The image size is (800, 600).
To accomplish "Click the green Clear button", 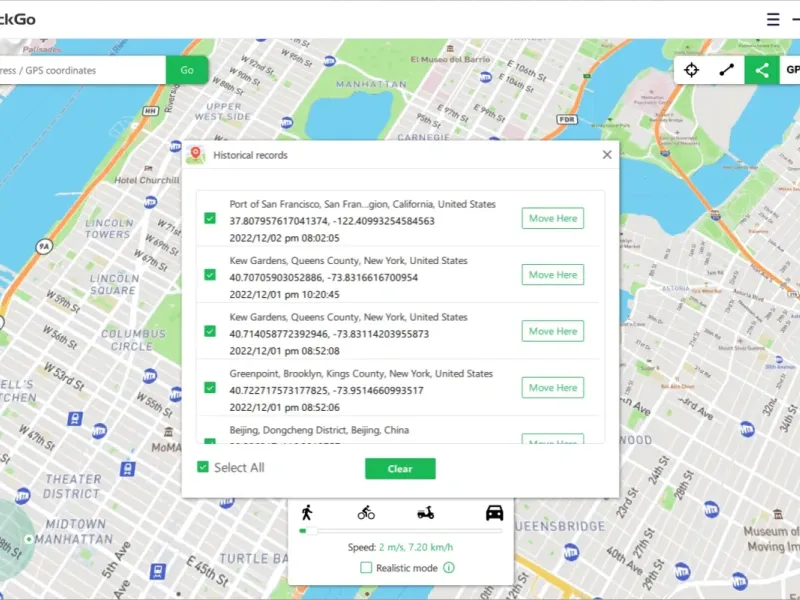I will [400, 468].
